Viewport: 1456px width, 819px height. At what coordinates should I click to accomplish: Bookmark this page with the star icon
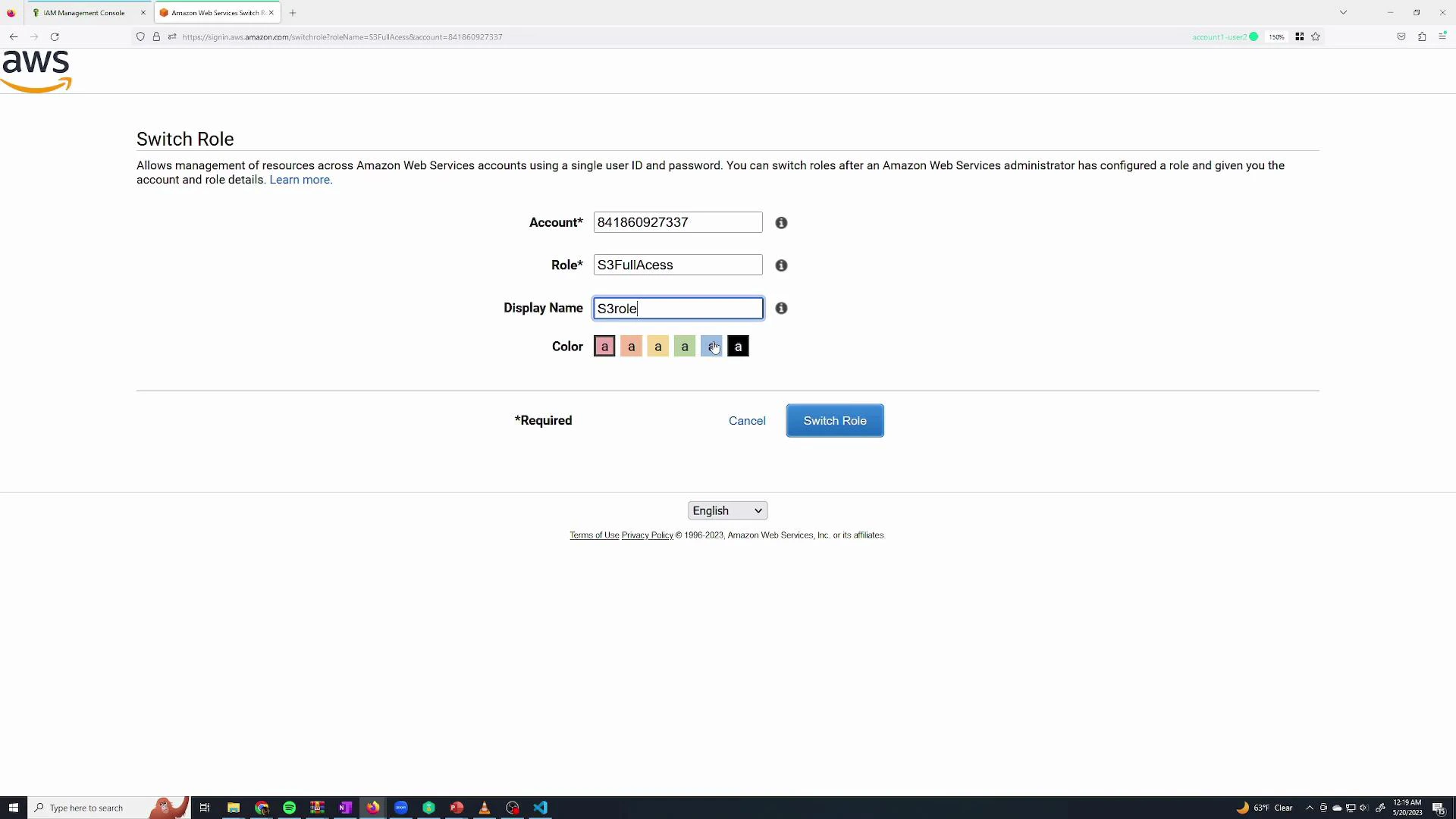(1316, 36)
